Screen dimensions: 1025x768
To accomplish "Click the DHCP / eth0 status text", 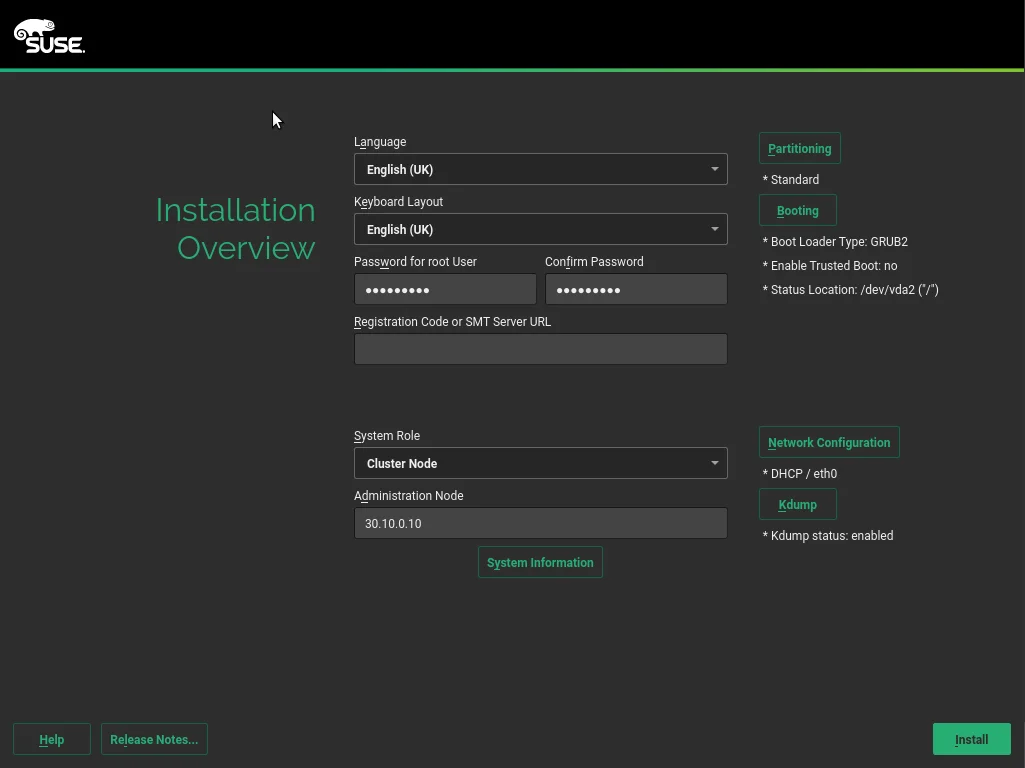I will [800, 473].
